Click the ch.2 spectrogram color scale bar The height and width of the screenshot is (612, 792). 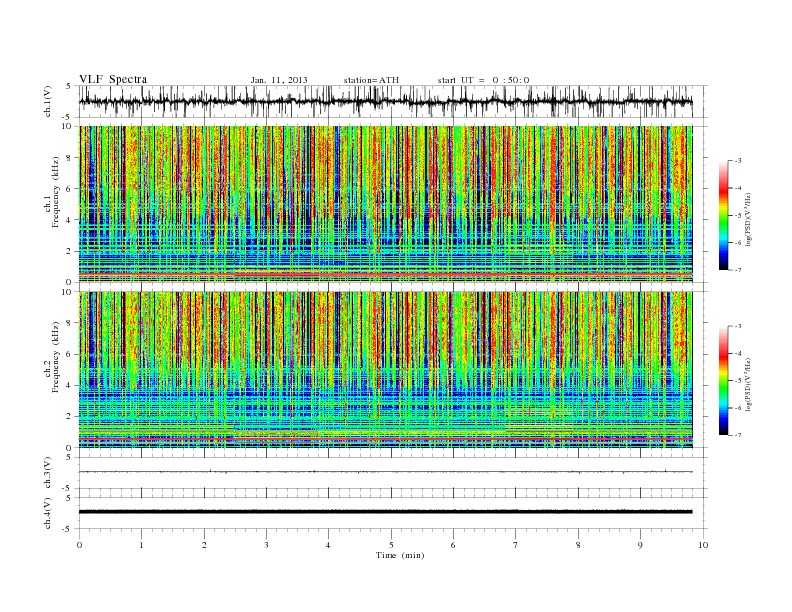[723, 380]
